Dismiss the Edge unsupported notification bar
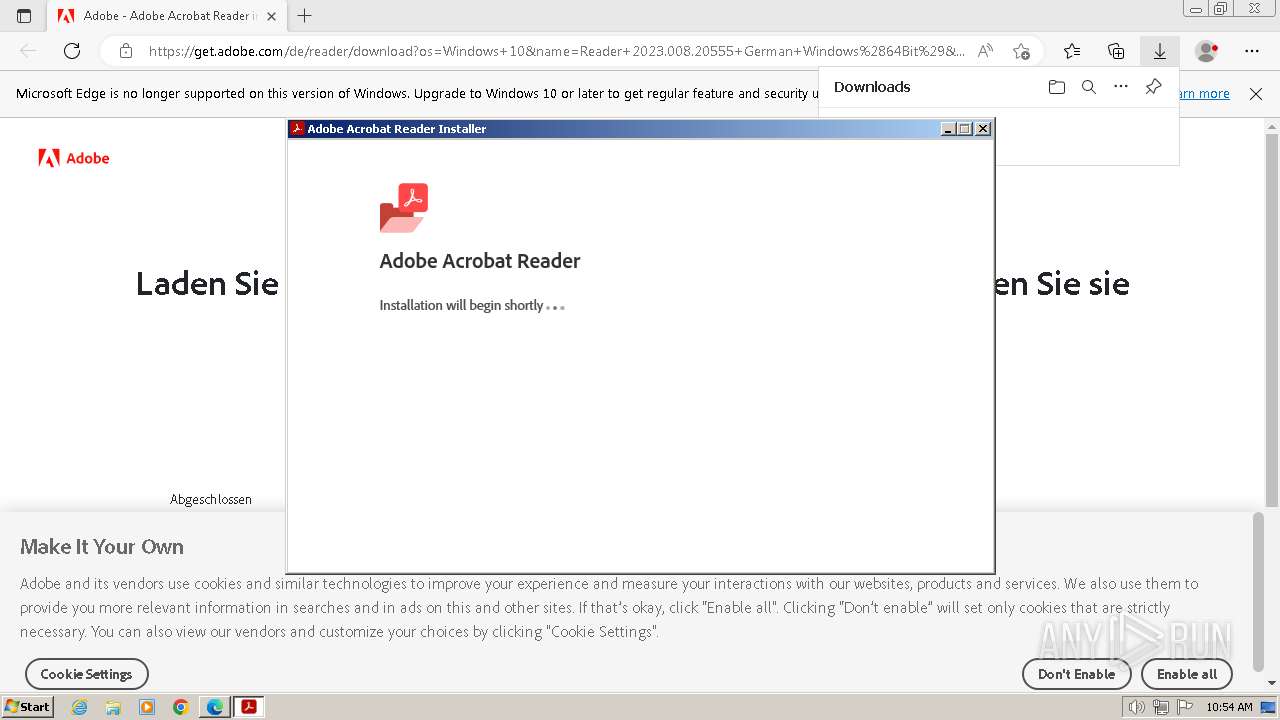Image resolution: width=1280 pixels, height=720 pixels. (1256, 94)
